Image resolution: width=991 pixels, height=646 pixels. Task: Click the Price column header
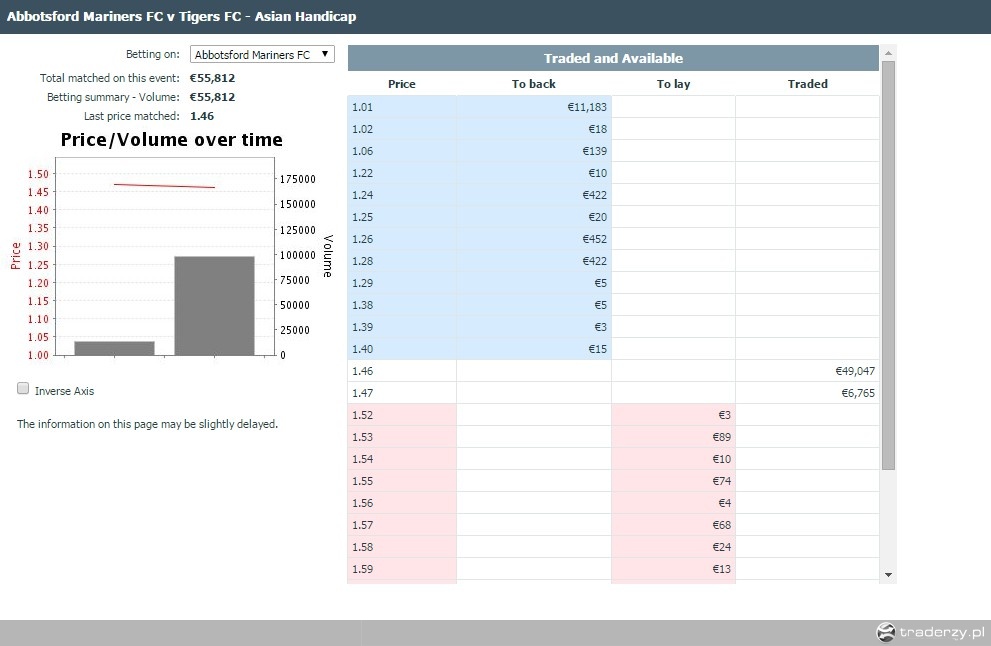click(402, 83)
